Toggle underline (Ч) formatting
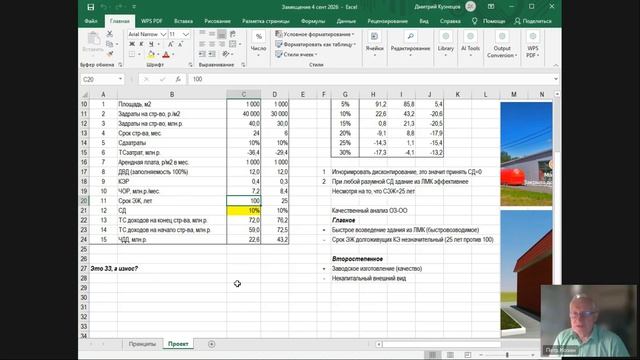The height and width of the screenshot is (360, 640). click(151, 44)
